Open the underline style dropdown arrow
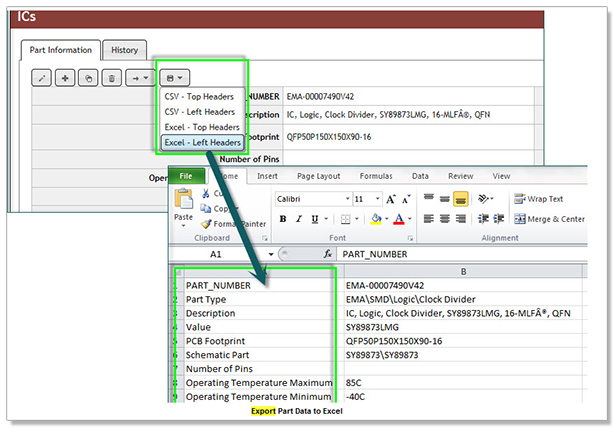The width and height of the screenshot is (615, 428). tap(326, 219)
